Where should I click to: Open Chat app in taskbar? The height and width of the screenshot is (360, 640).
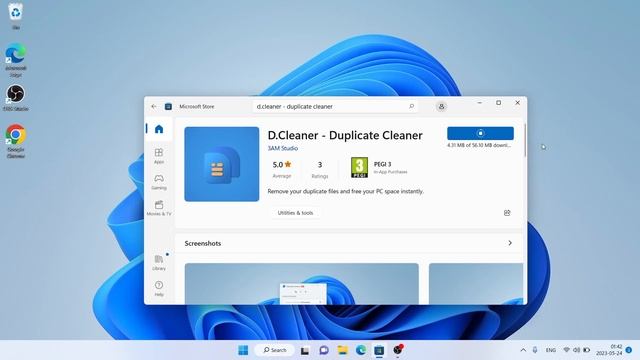pyautogui.click(x=324, y=350)
